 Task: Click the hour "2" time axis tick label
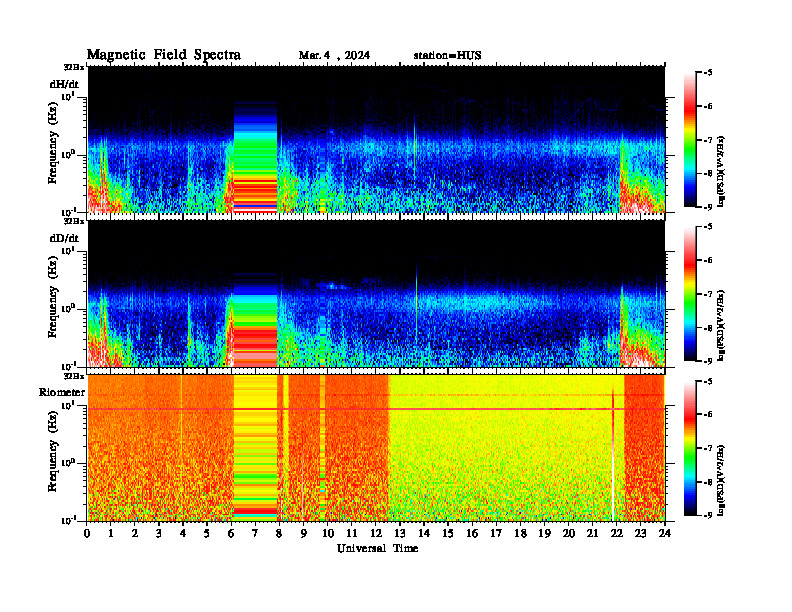(135, 533)
